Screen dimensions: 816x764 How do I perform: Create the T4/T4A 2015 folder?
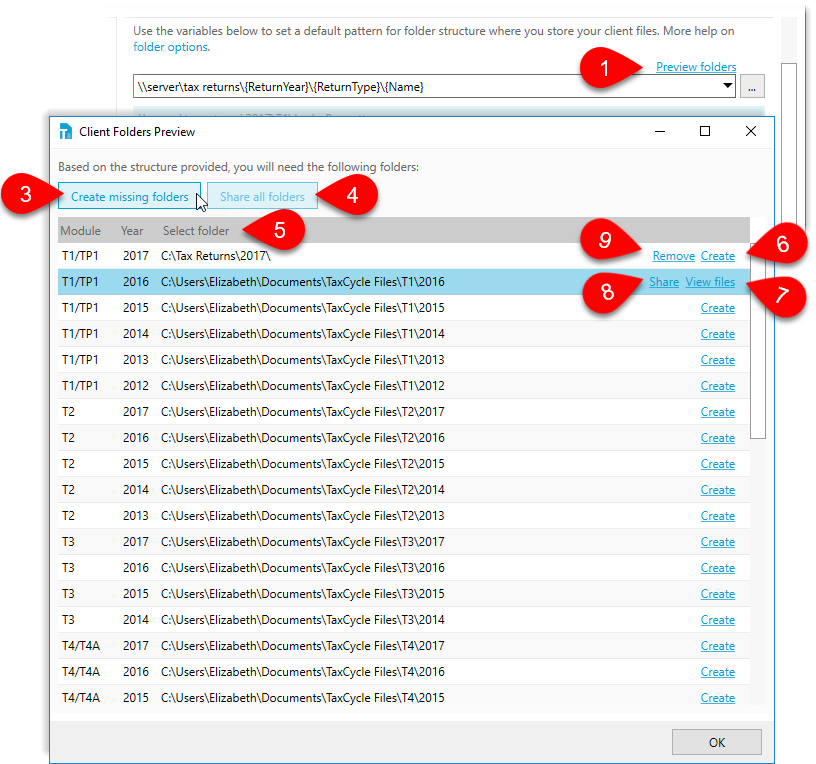pos(718,698)
